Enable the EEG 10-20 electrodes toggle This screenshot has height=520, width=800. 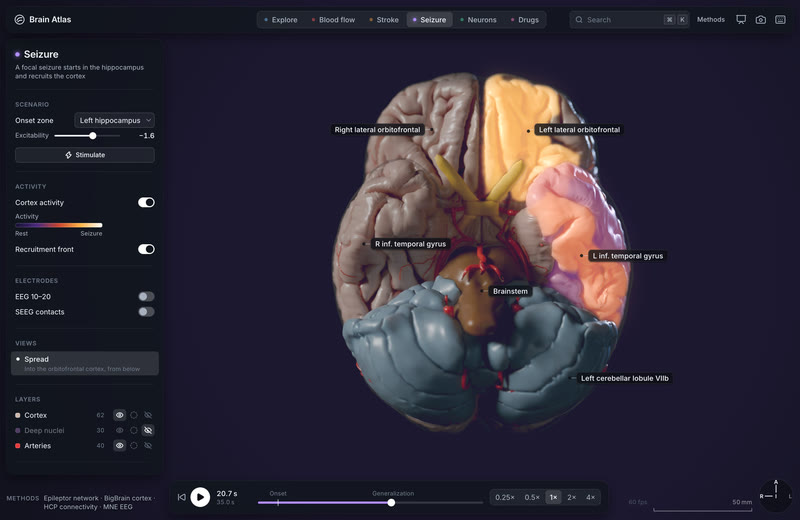[146, 296]
